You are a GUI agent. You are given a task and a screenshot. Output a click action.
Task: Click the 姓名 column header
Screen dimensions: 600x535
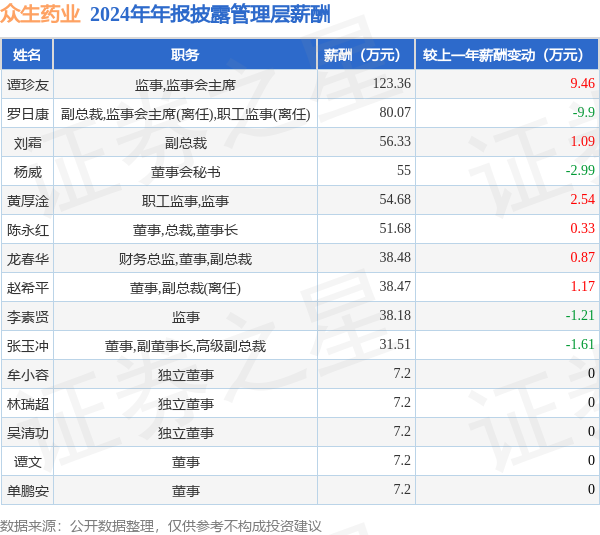[27, 55]
